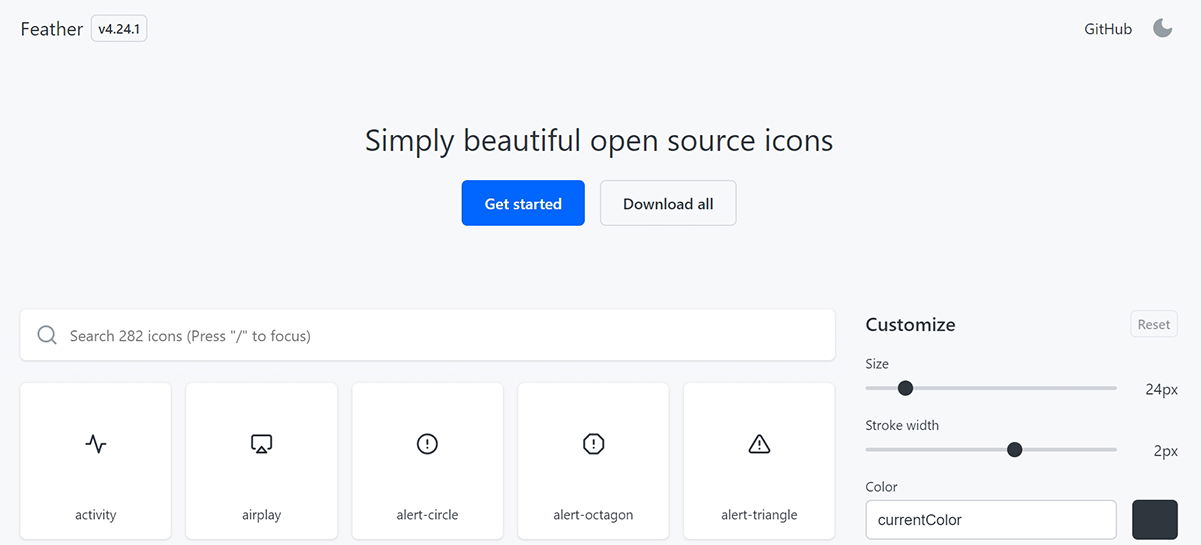Click the 'Stroke width' label
This screenshot has width=1201, height=545.
click(902, 425)
